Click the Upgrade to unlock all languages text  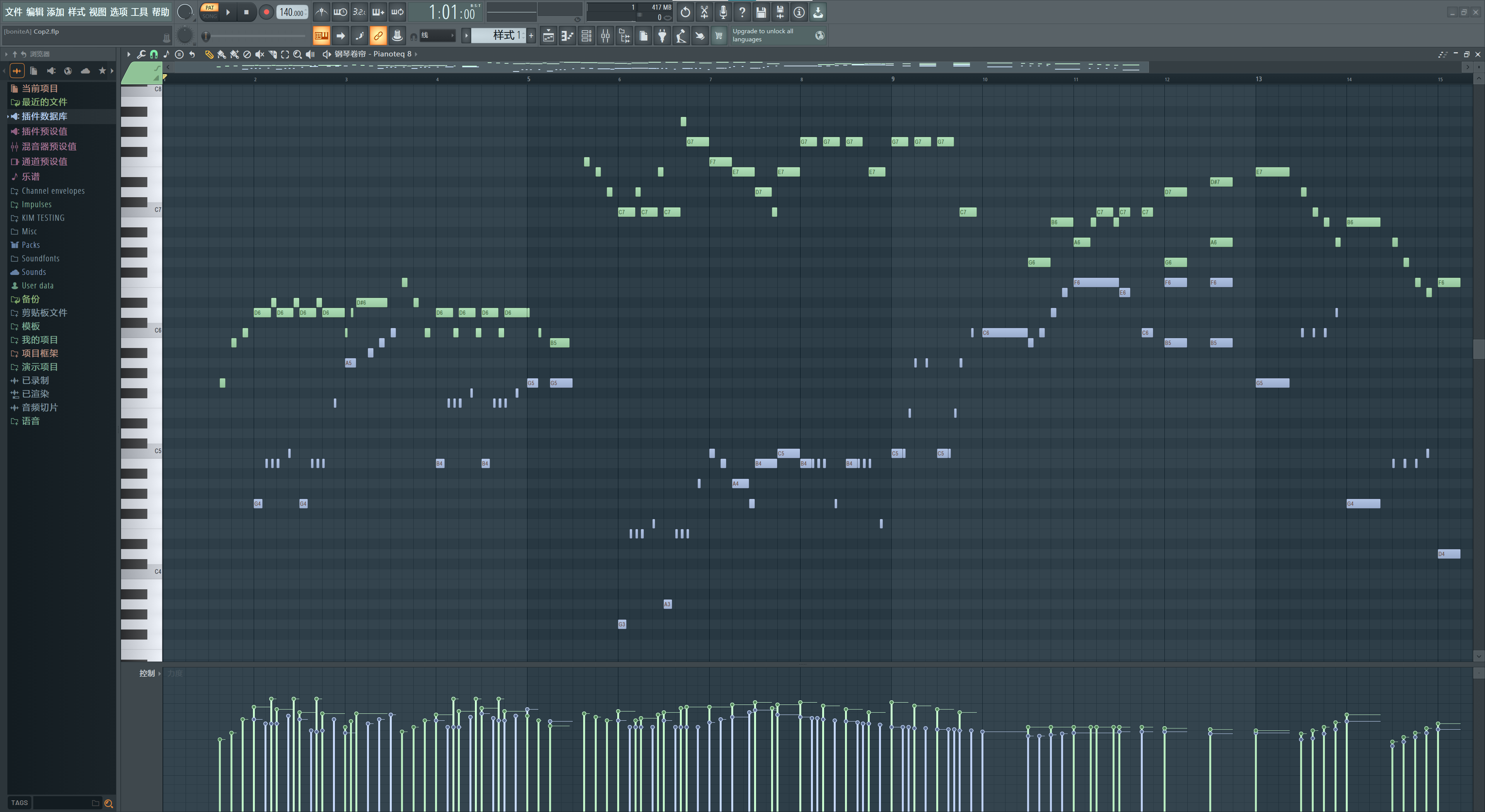(762, 35)
